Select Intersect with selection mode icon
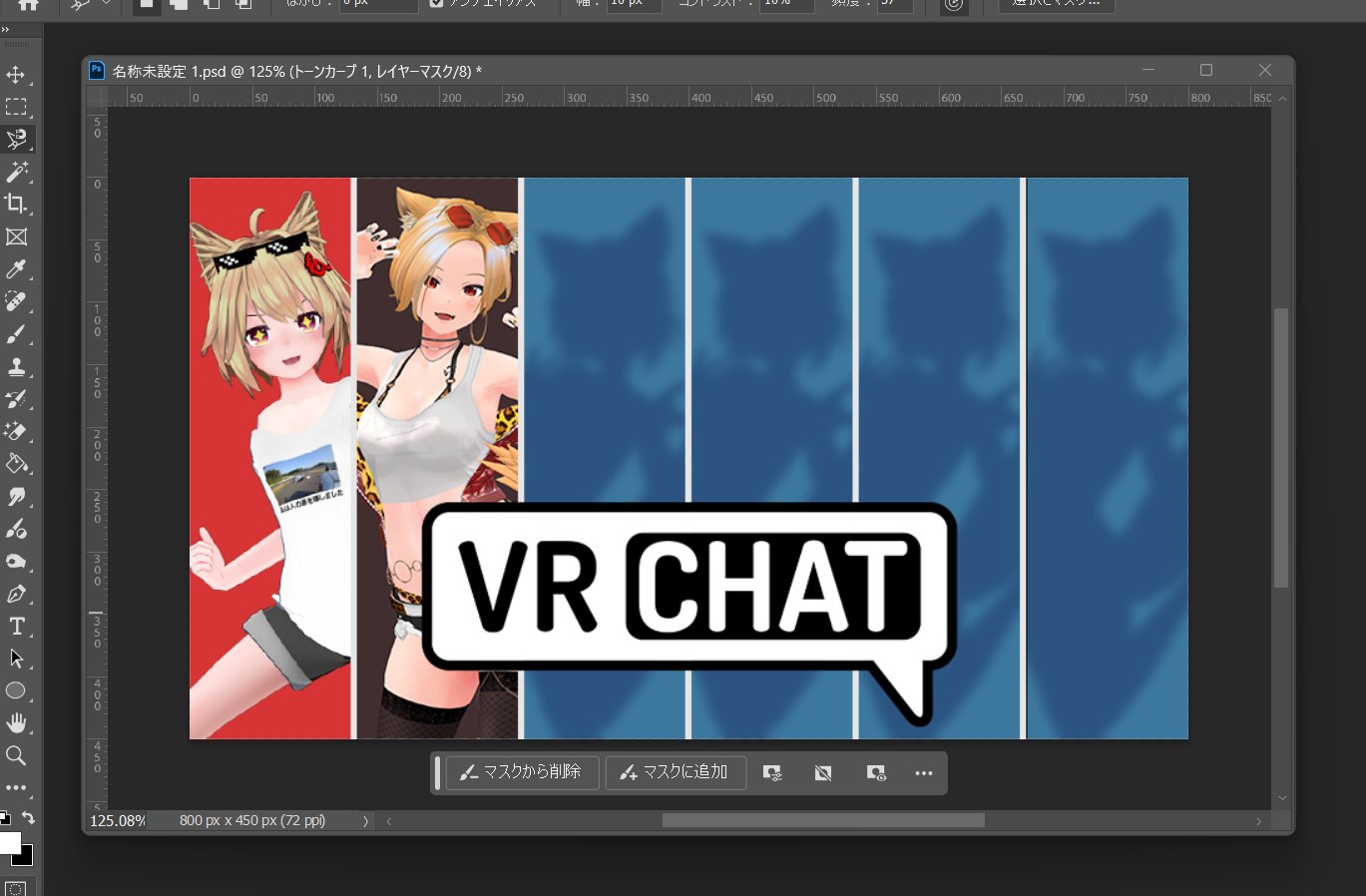Screen dimensions: 1366x896 coord(243,4)
